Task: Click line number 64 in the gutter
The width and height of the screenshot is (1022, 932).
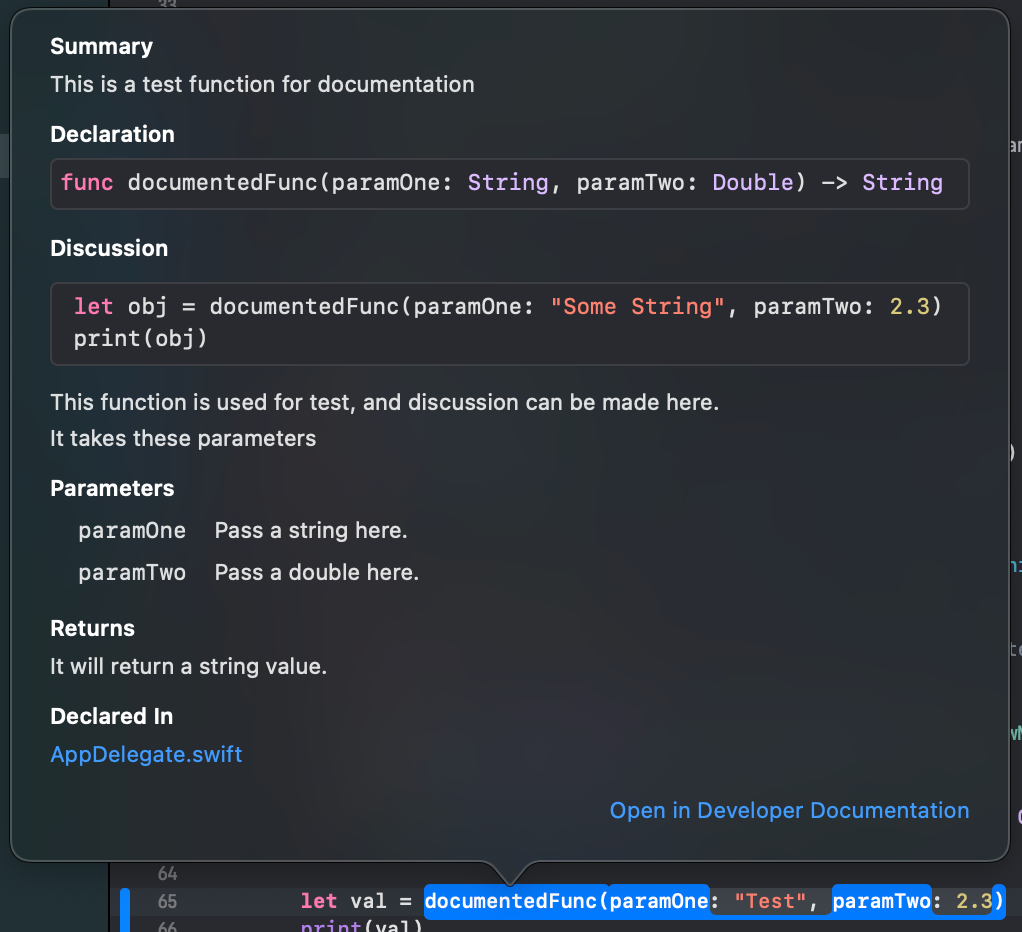Action: 166,873
